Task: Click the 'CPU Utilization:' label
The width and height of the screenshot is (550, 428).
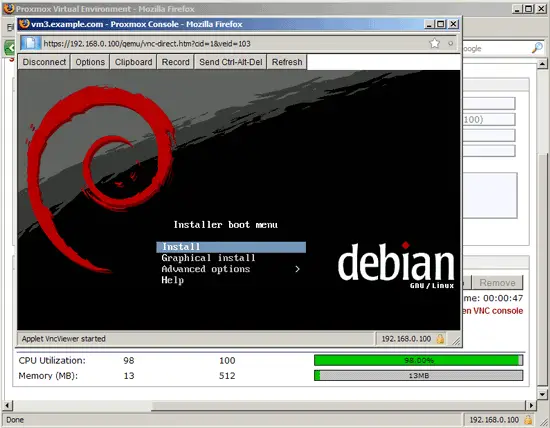Action: [52, 361]
